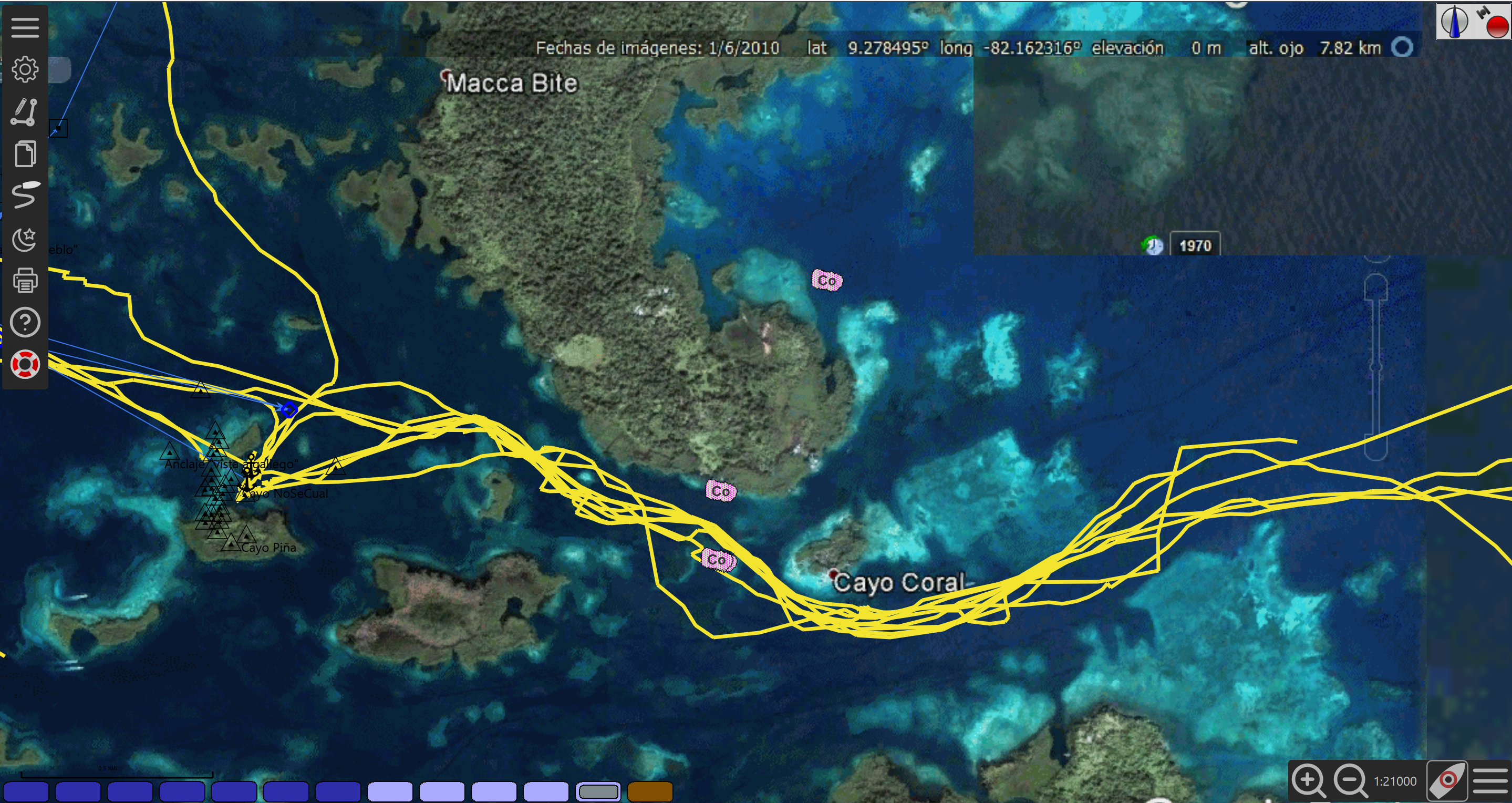Select the brown chart bar segment

pos(650,791)
